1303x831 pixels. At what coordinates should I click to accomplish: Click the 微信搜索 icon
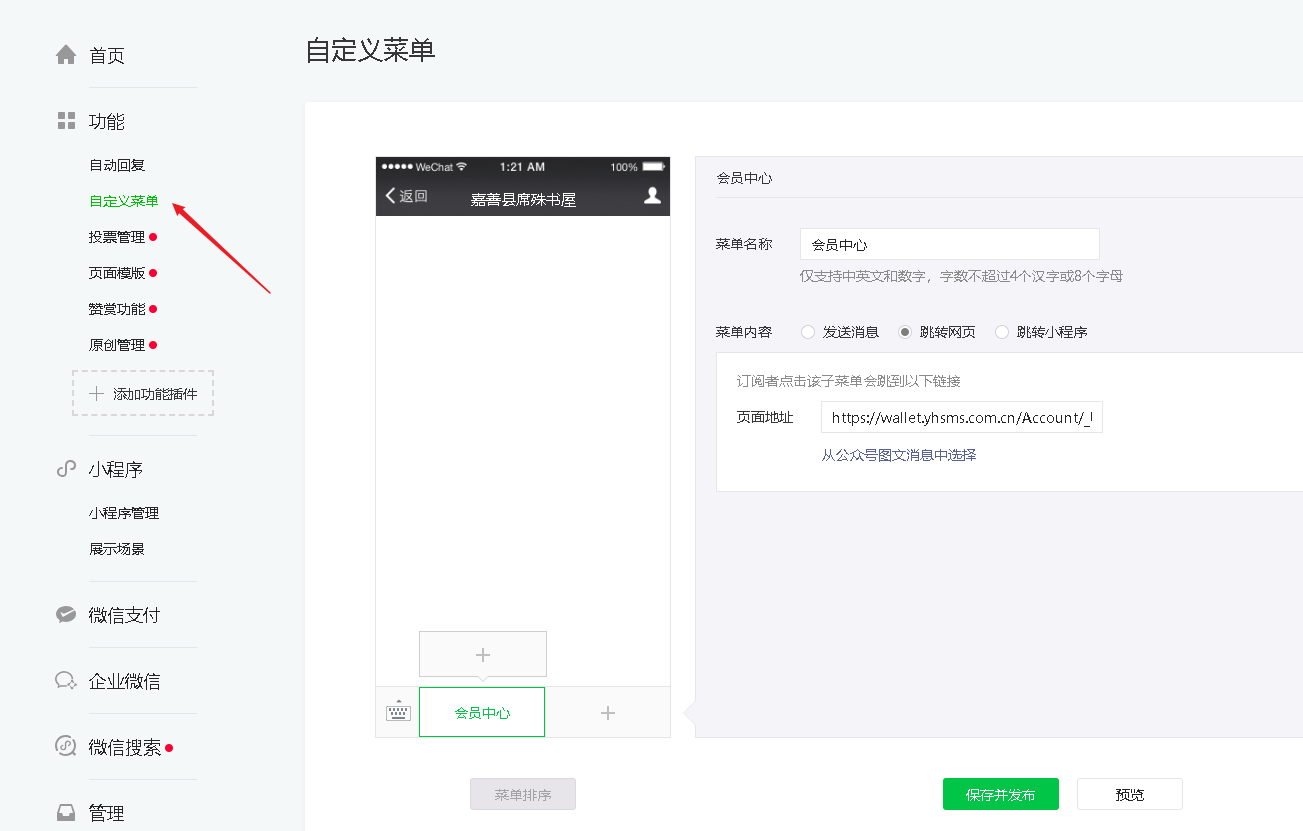coord(66,747)
